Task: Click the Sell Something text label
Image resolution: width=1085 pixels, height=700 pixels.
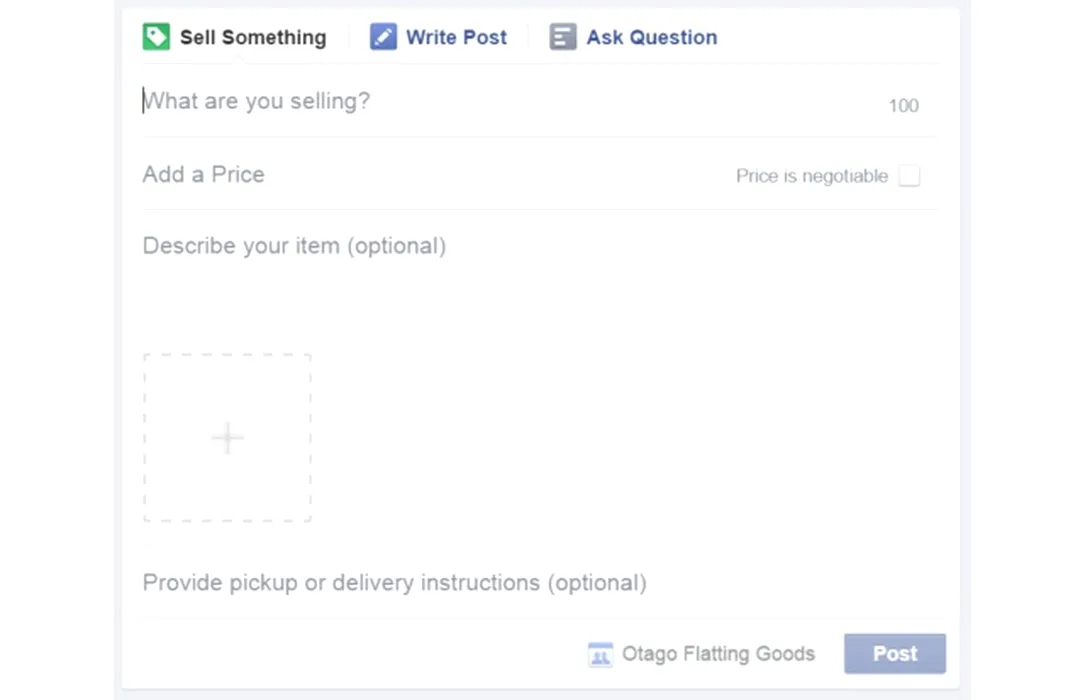Action: click(253, 37)
